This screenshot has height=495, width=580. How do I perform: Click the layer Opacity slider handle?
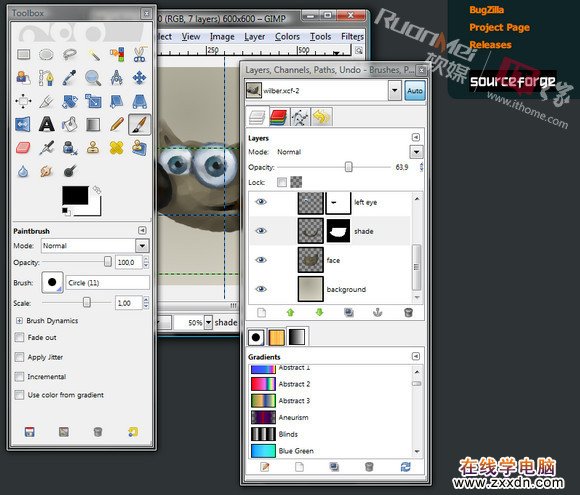point(348,167)
